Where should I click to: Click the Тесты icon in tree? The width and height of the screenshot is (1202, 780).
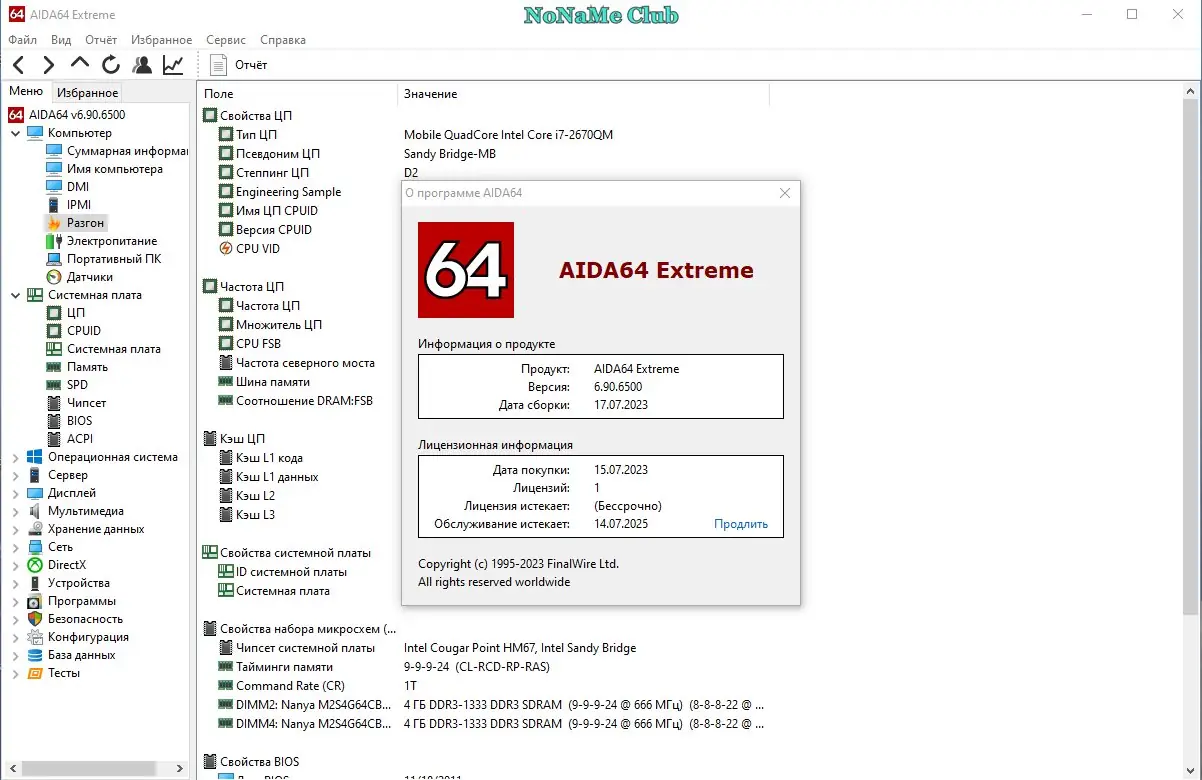pyautogui.click(x=35, y=673)
